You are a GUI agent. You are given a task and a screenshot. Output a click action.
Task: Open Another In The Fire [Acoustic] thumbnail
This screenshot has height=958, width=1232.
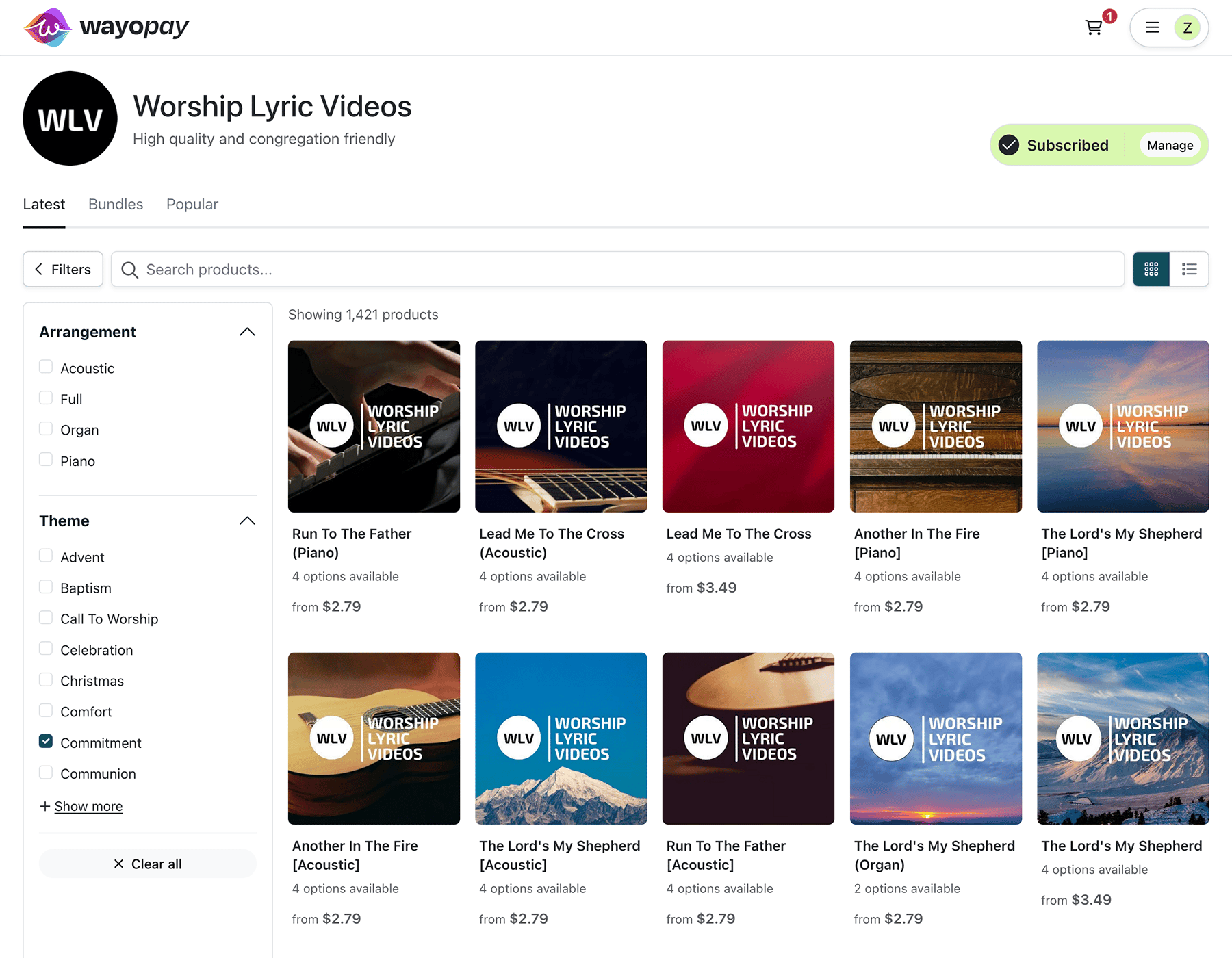[x=374, y=738]
